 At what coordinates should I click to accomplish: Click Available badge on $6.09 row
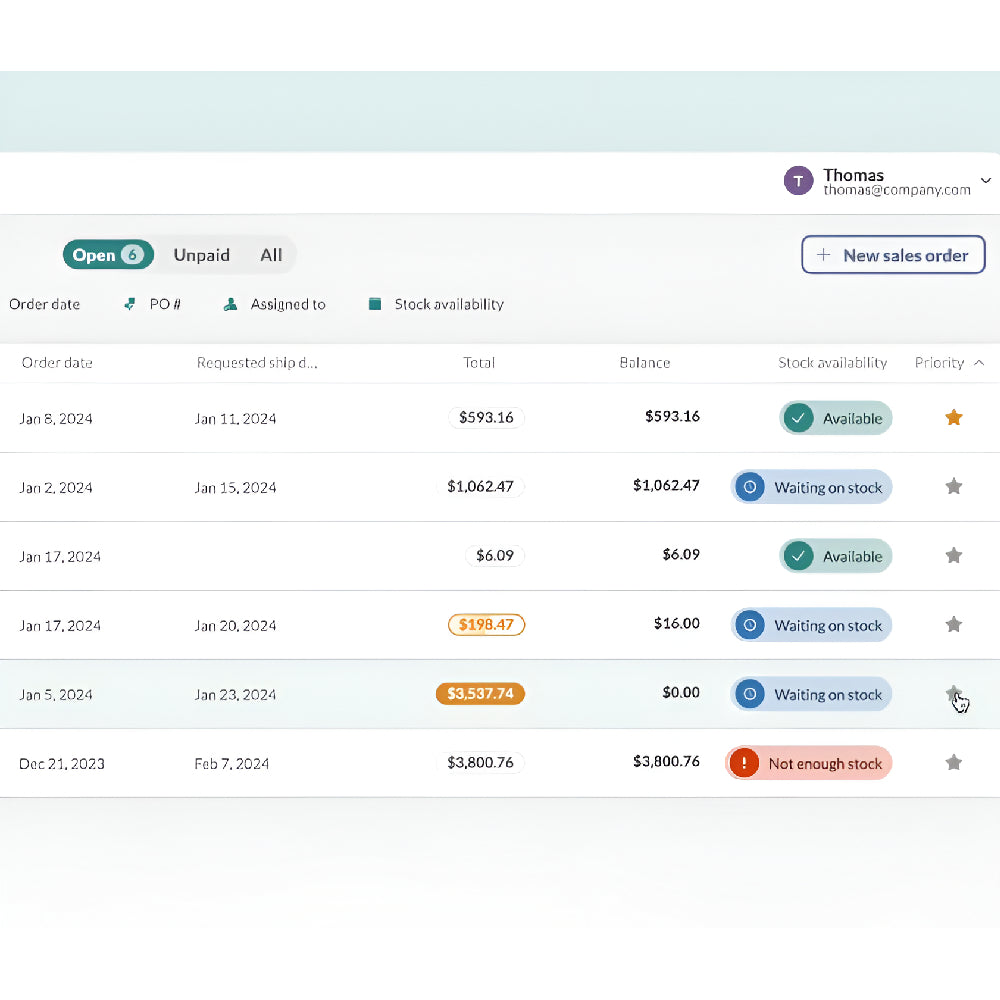(835, 555)
